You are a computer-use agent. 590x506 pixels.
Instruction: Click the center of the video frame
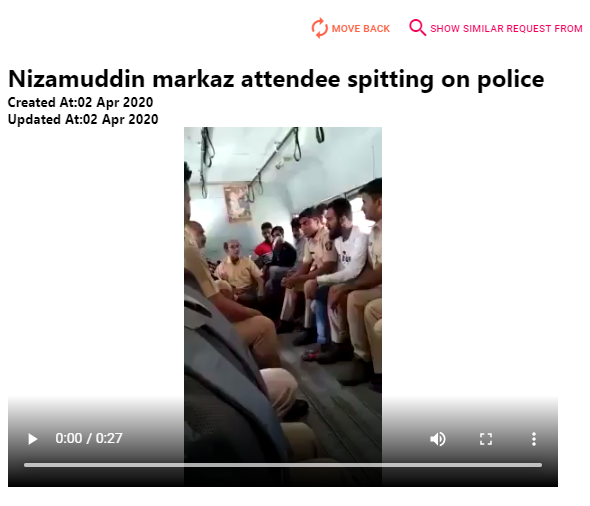(283, 307)
